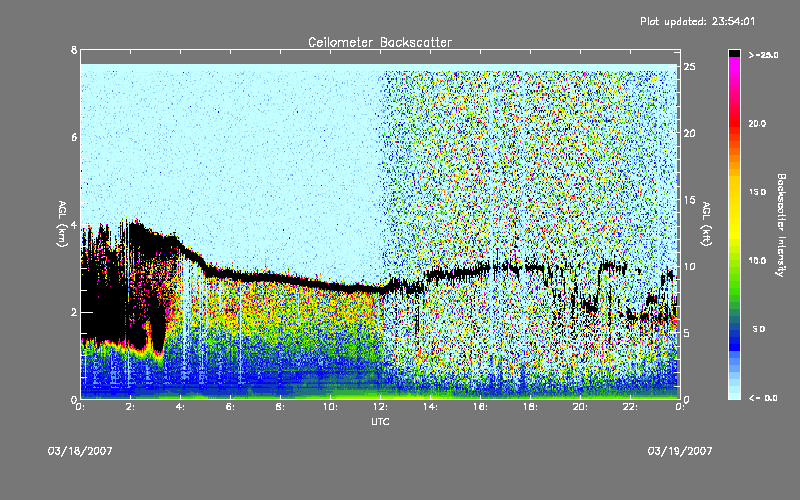Click the "10:" hour tick label

331,407
